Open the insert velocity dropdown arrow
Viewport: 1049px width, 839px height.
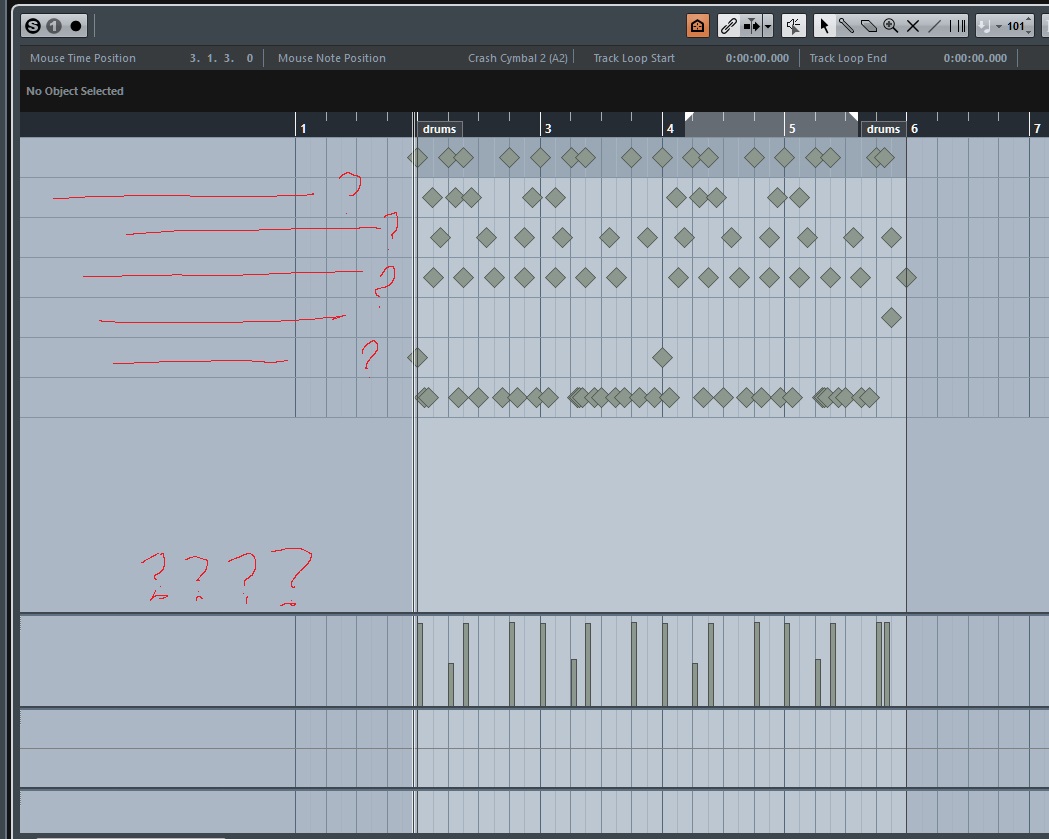998,27
